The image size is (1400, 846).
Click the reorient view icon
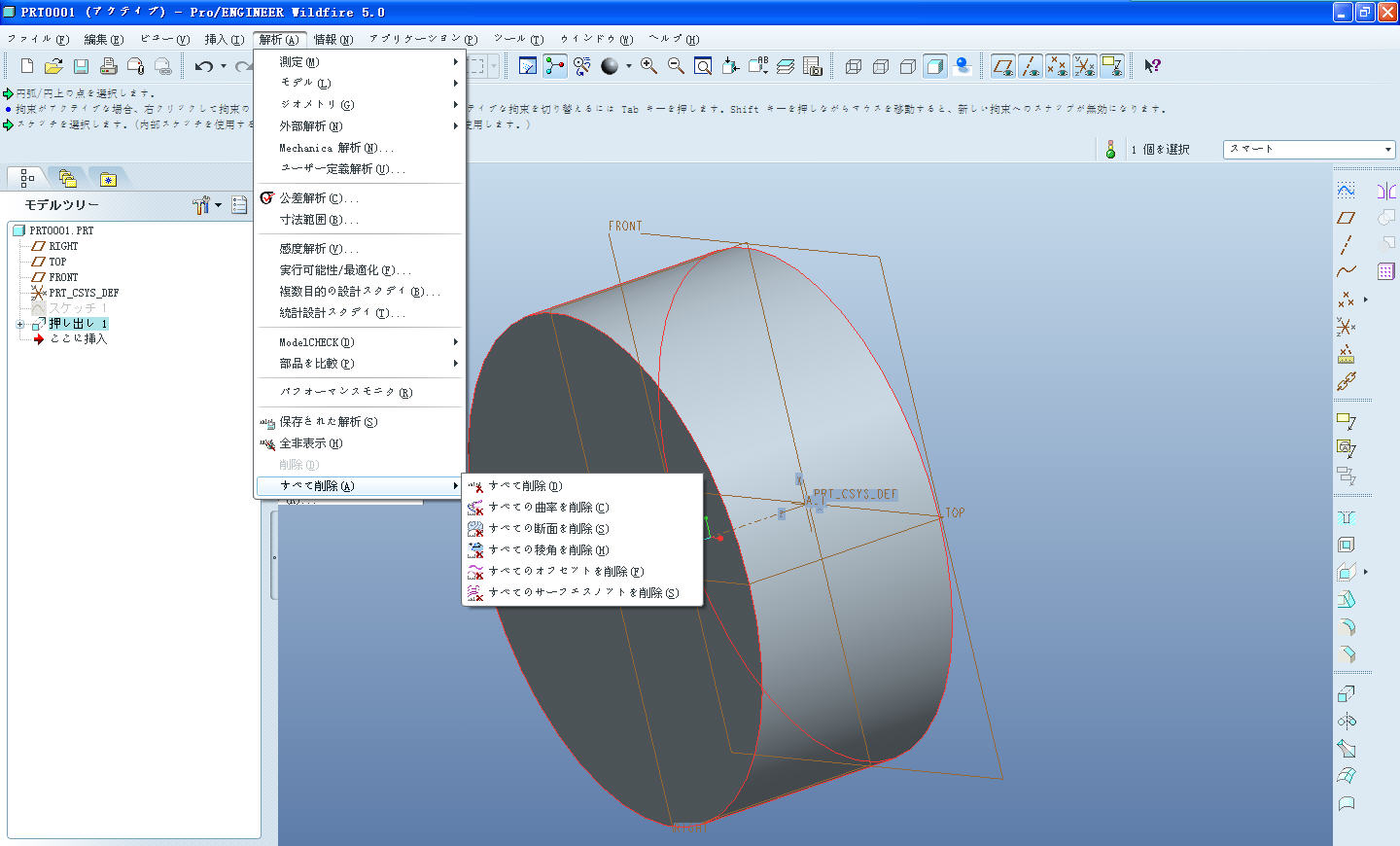click(x=730, y=66)
